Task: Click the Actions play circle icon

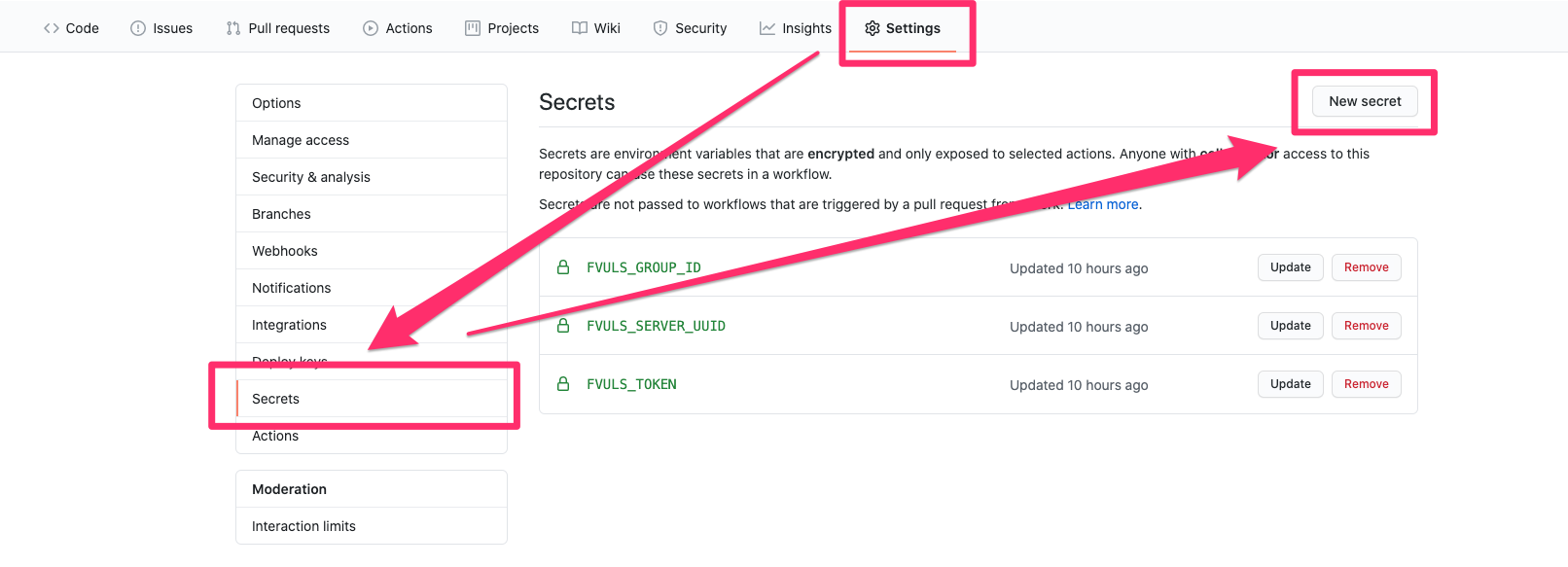Action: pos(370,28)
